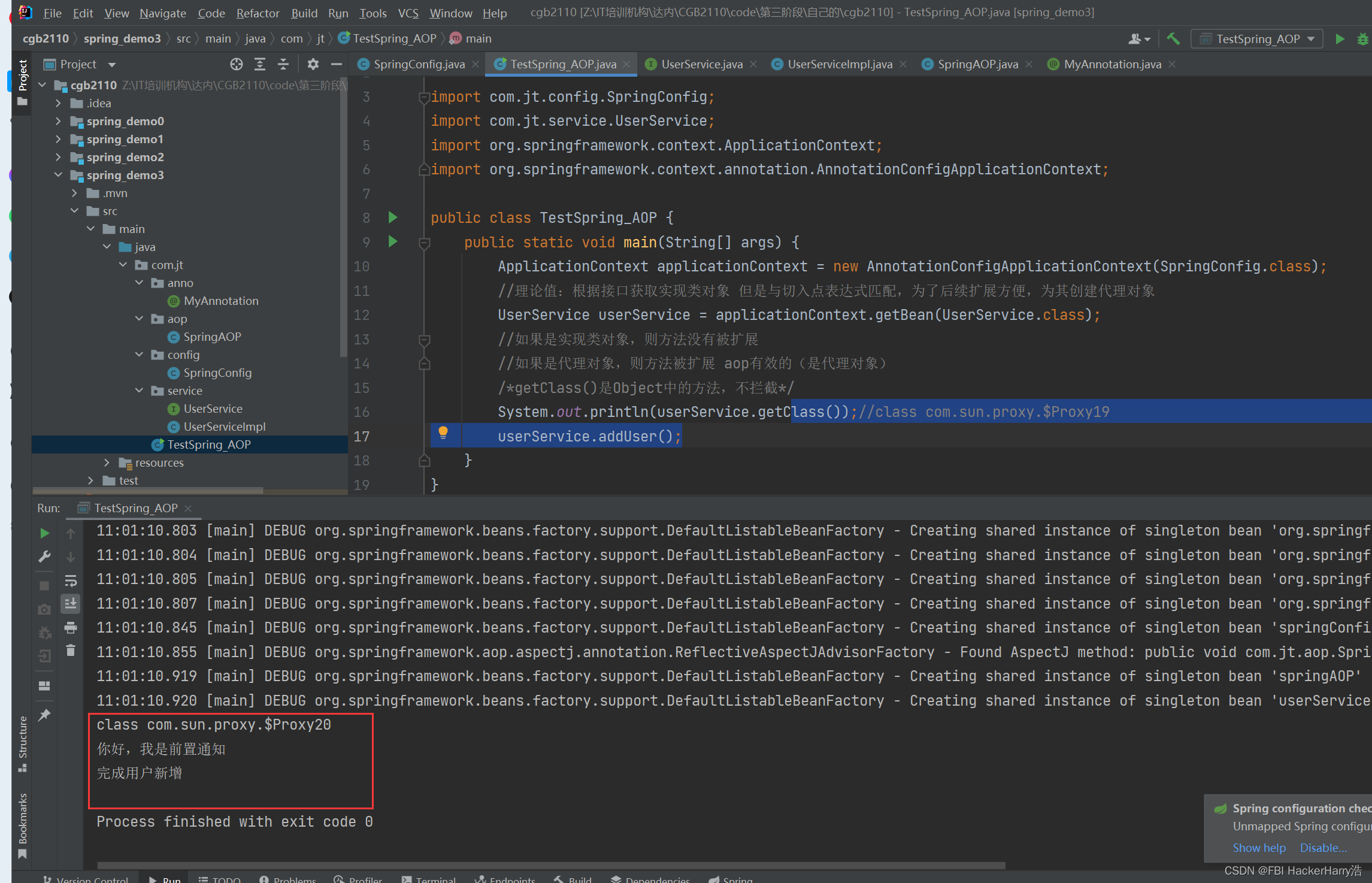Click the lightbulb intention icon on line 17
Viewport: 1372px width, 883px height.
click(x=443, y=433)
